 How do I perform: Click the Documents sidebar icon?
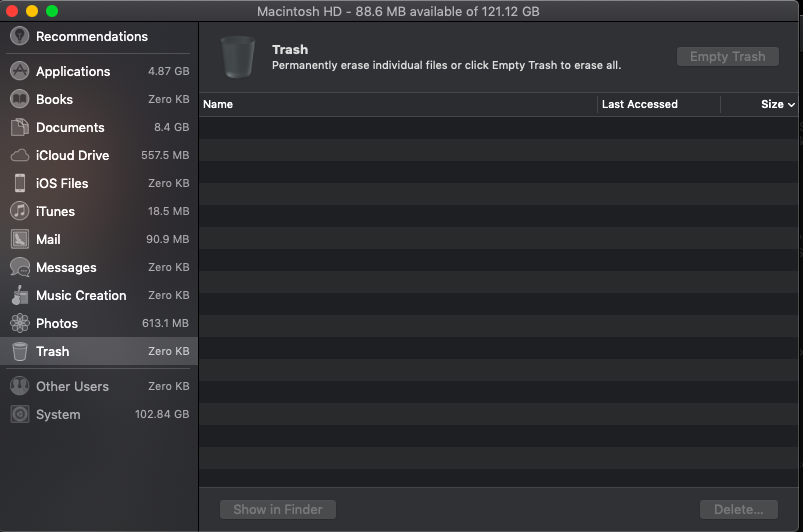[19, 127]
